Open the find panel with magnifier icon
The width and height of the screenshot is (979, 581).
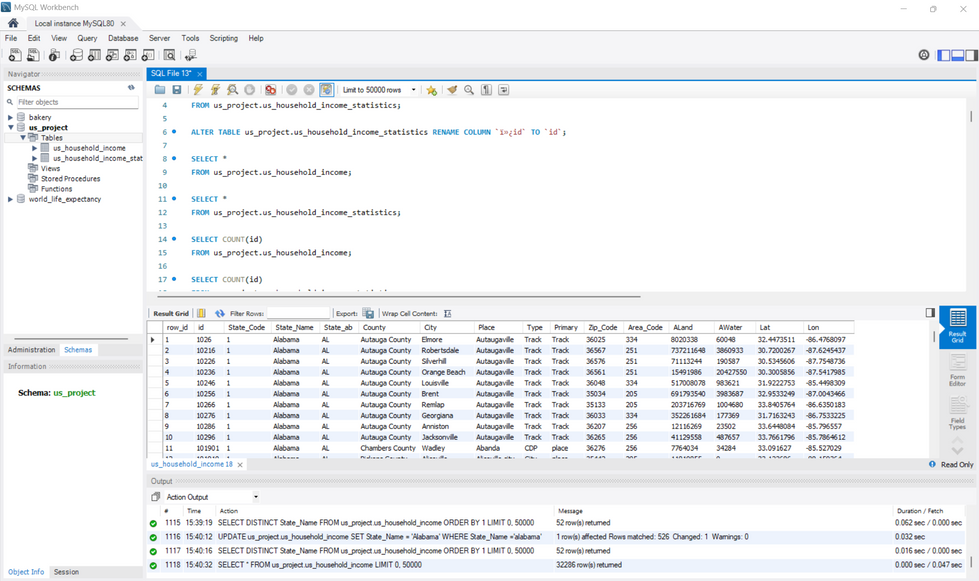click(468, 90)
